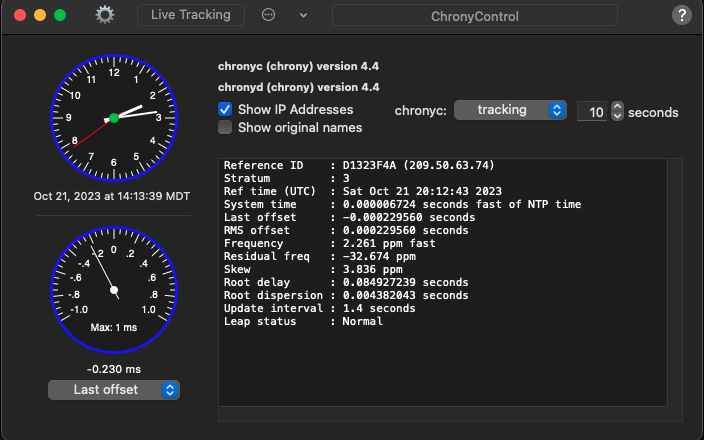Click the Max: 1 ms gauge label
The width and height of the screenshot is (704, 440).
click(x=114, y=328)
